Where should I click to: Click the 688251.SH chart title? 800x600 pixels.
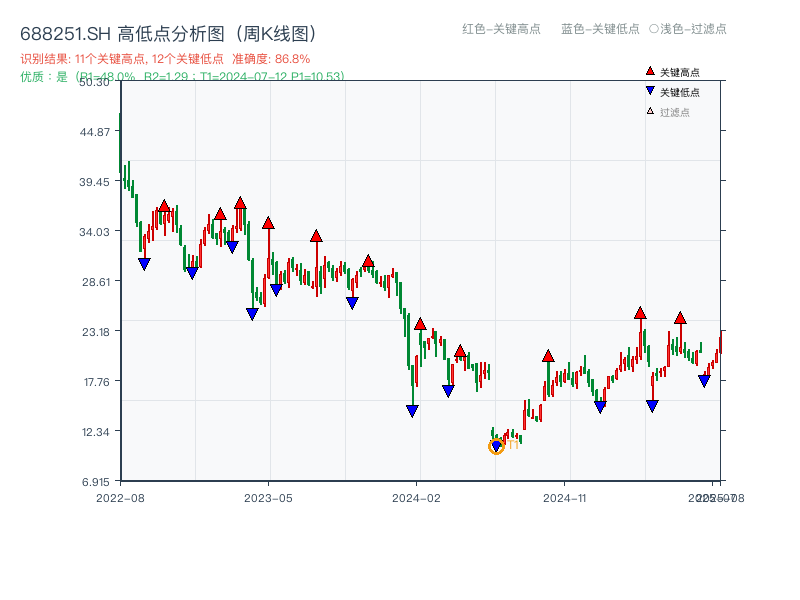[x=66, y=32]
